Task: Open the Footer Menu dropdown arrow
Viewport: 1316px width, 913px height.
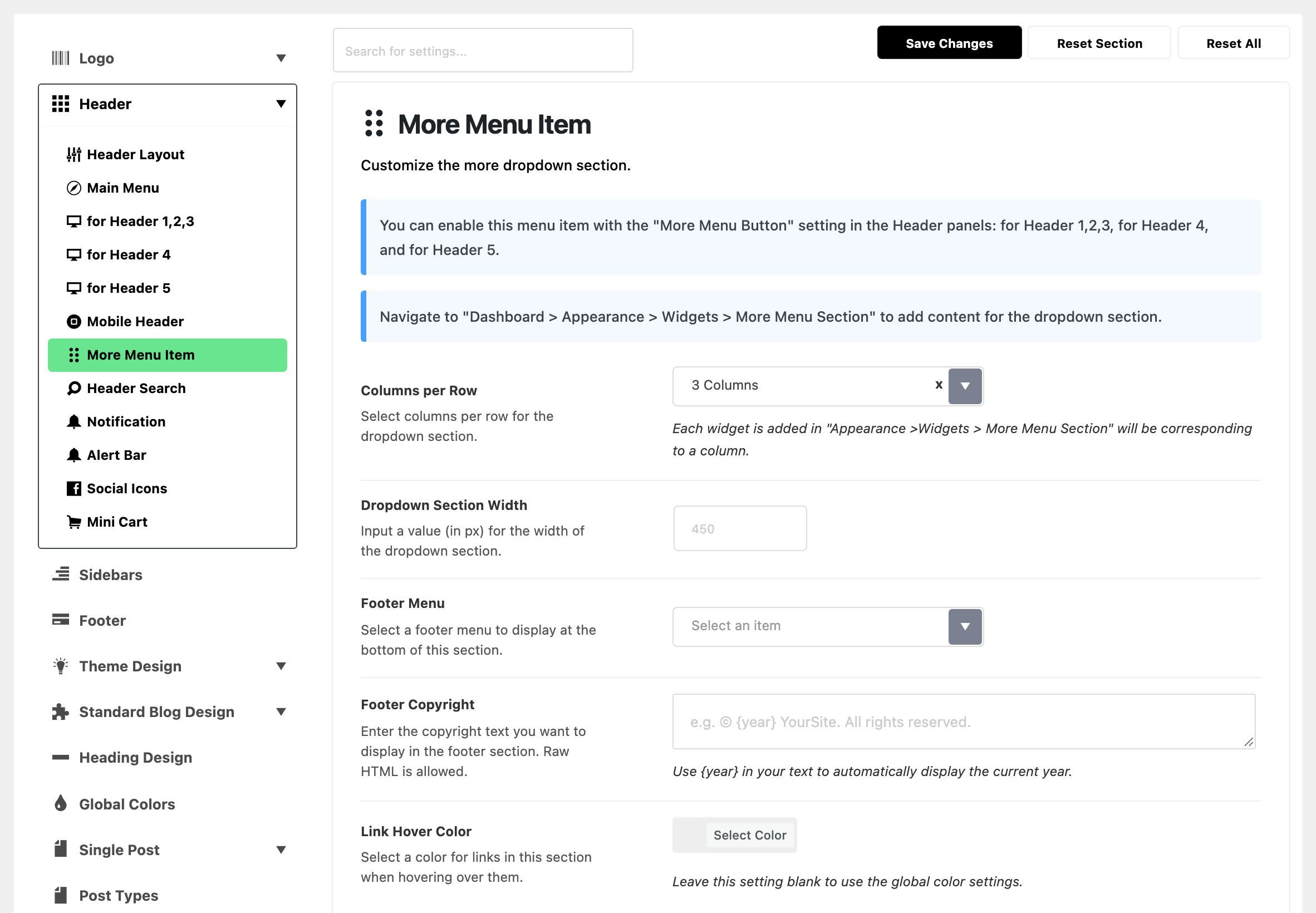Action: (x=965, y=627)
